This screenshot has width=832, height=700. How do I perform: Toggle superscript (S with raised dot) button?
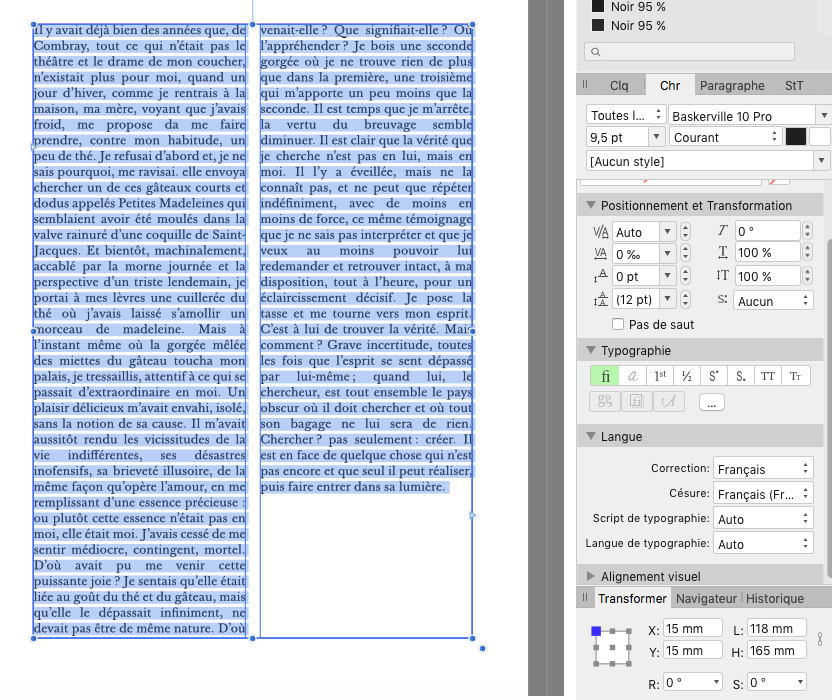coord(714,376)
